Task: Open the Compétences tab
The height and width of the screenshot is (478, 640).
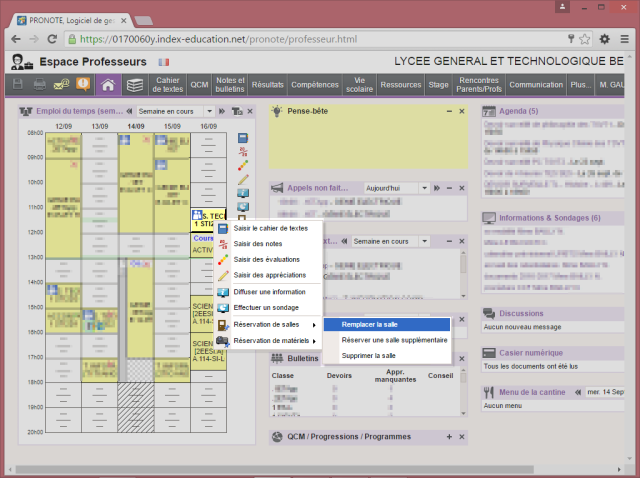Action: point(315,86)
